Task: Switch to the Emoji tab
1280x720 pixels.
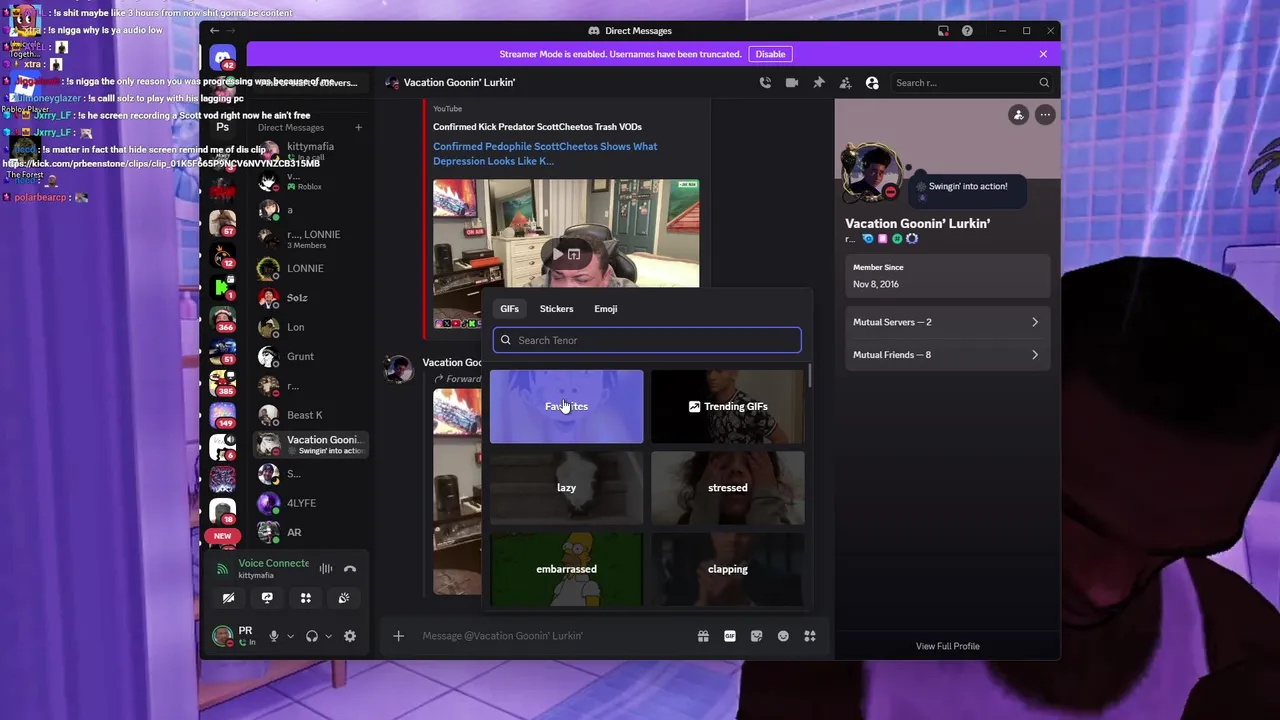Action: [606, 309]
